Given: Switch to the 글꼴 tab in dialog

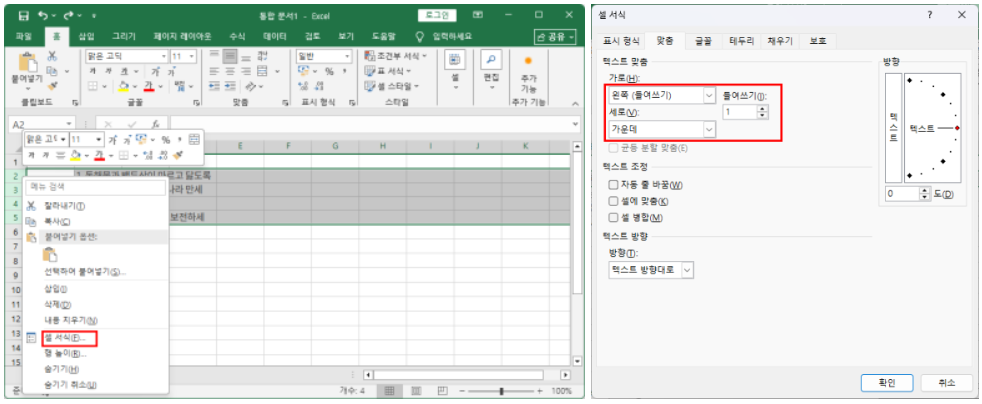Looking at the screenshot, I should click(703, 41).
